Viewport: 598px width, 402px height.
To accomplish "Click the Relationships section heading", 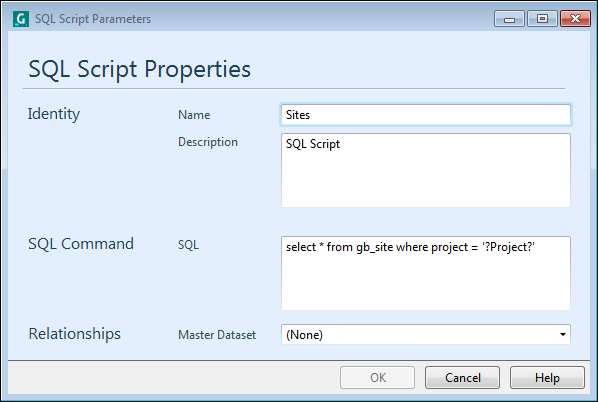I will [x=74, y=334].
